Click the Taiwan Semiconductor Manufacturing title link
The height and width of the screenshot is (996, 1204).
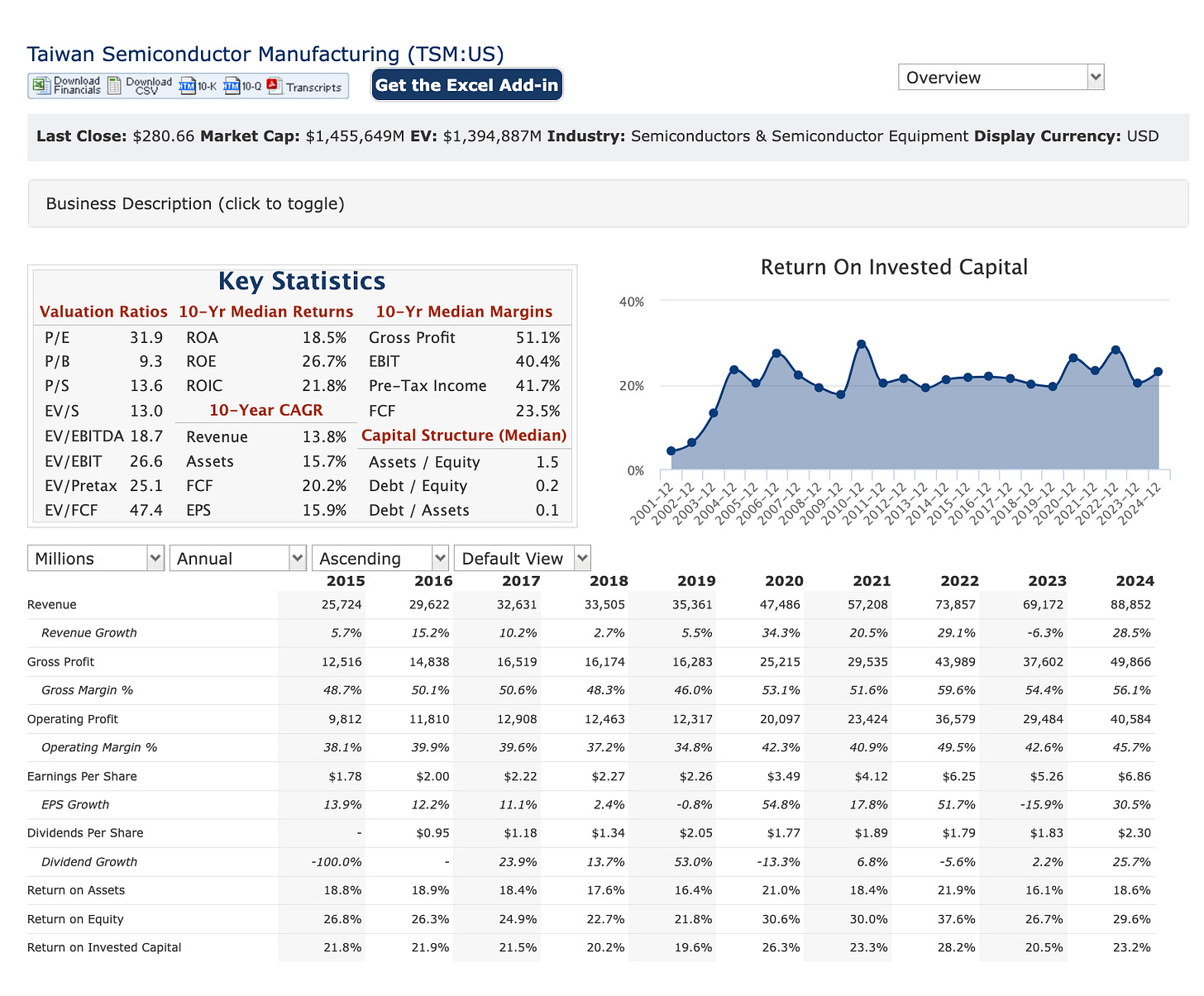tap(265, 54)
